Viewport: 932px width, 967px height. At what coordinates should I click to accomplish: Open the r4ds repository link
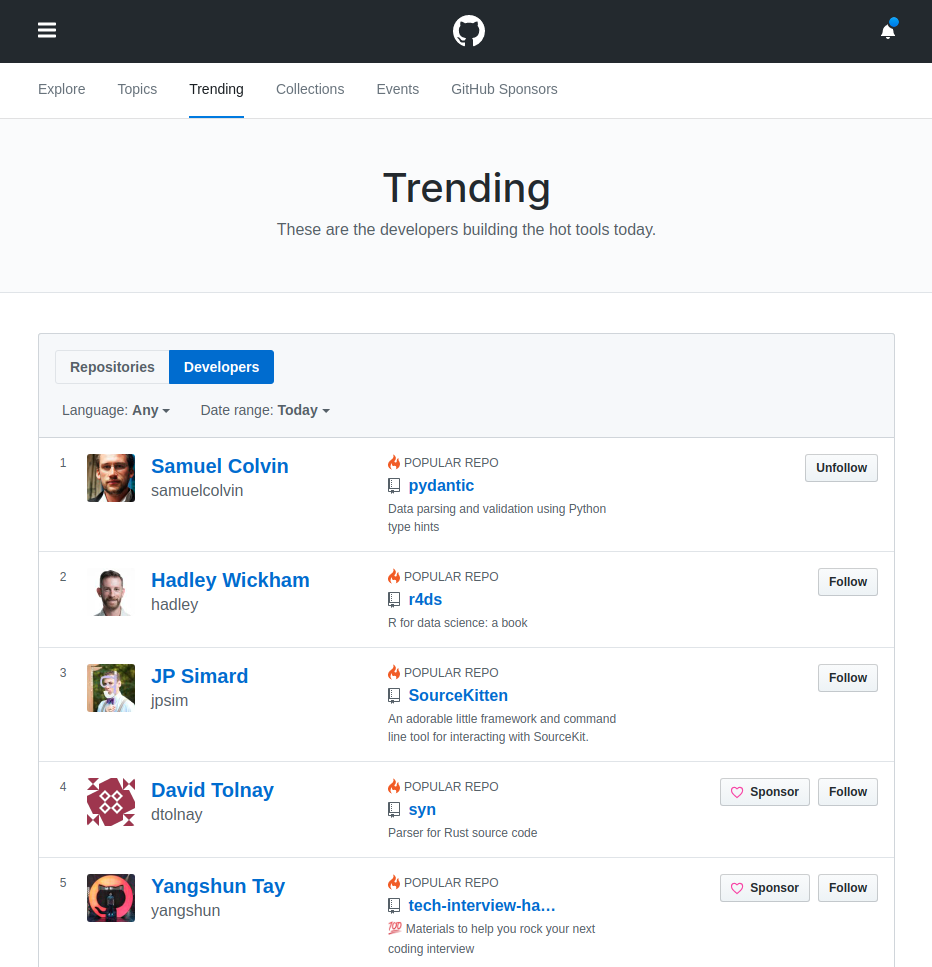pos(425,599)
